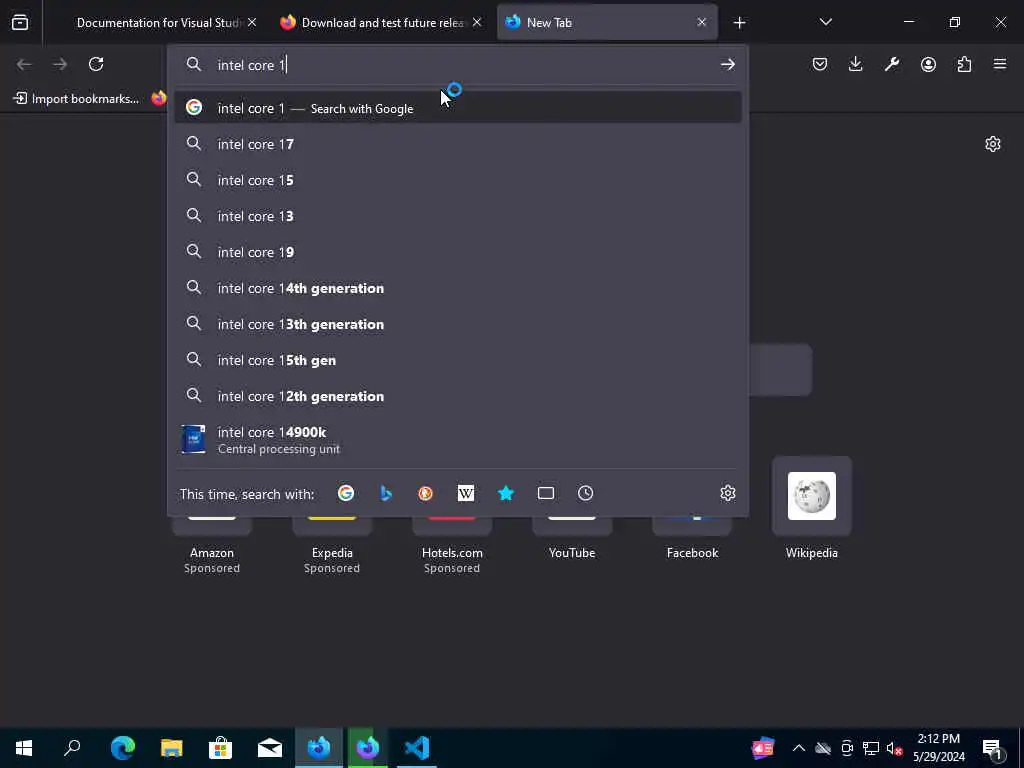
Task: Open the Amazon sponsored shortcut
Action: tap(212, 545)
